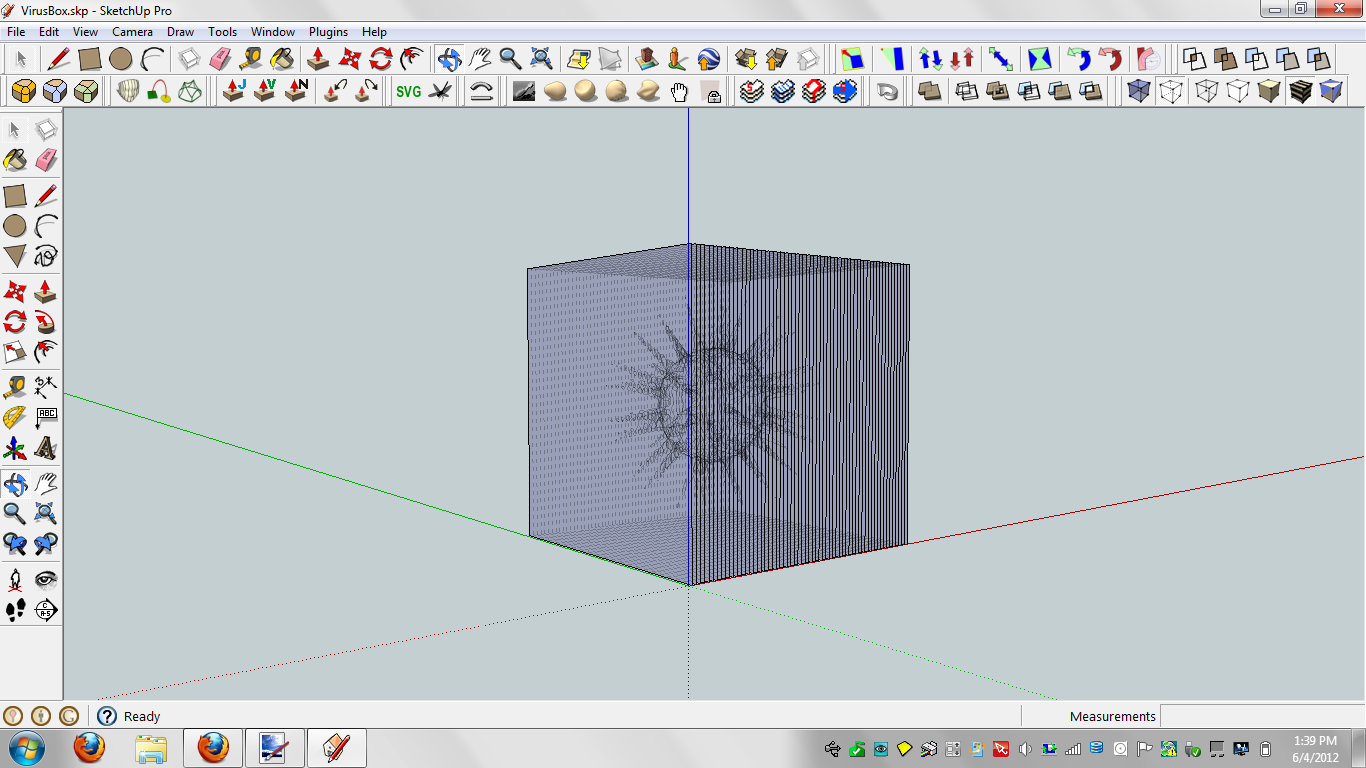Toggle Back Edges display style

pos(1171,92)
